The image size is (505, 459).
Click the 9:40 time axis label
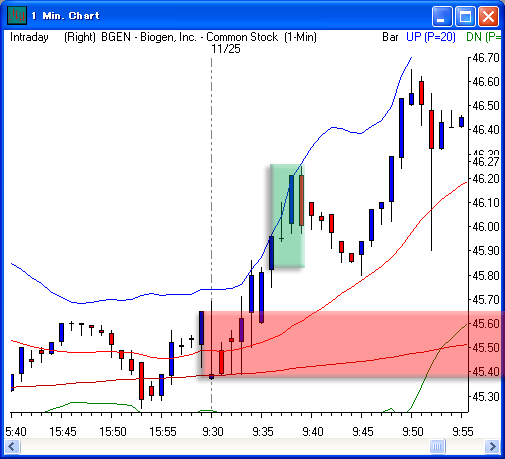coord(313,432)
